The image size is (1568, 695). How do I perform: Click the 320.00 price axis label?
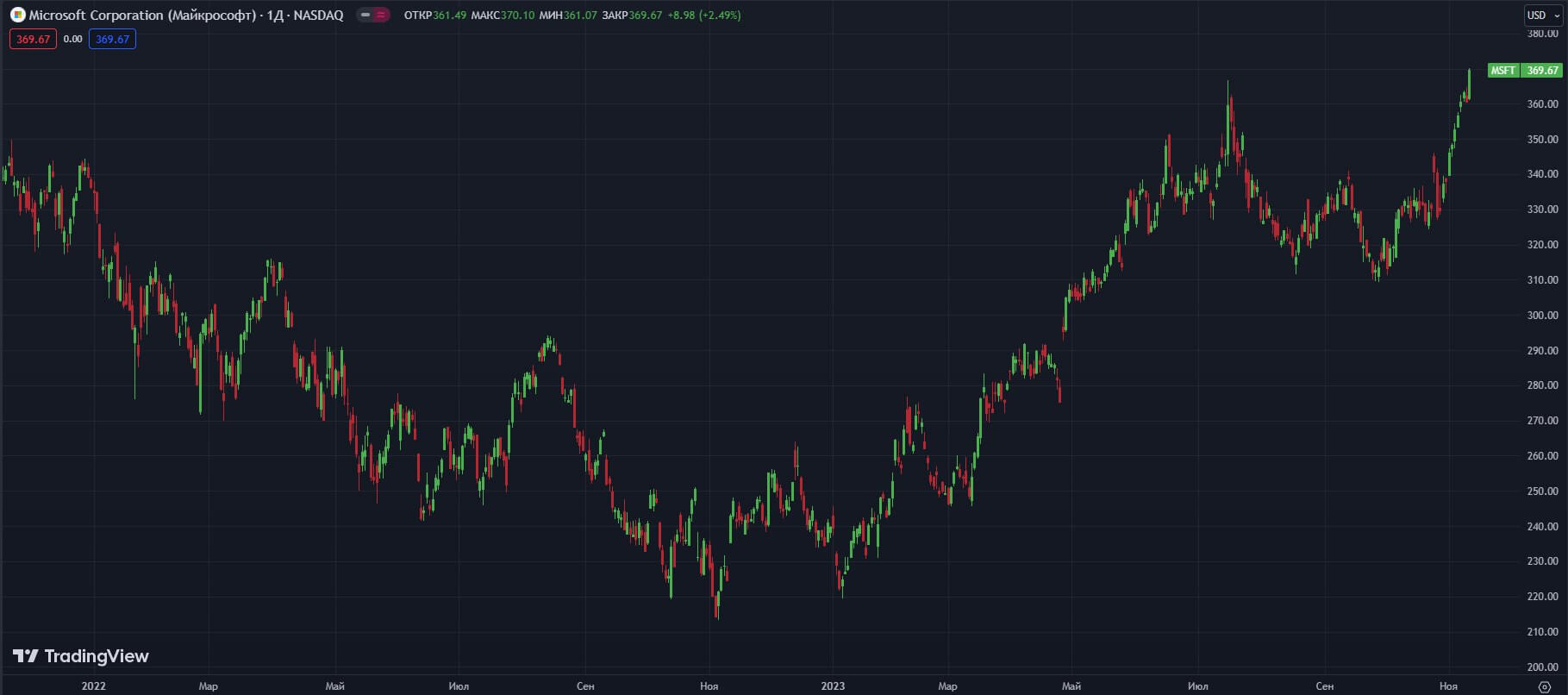pos(1542,244)
